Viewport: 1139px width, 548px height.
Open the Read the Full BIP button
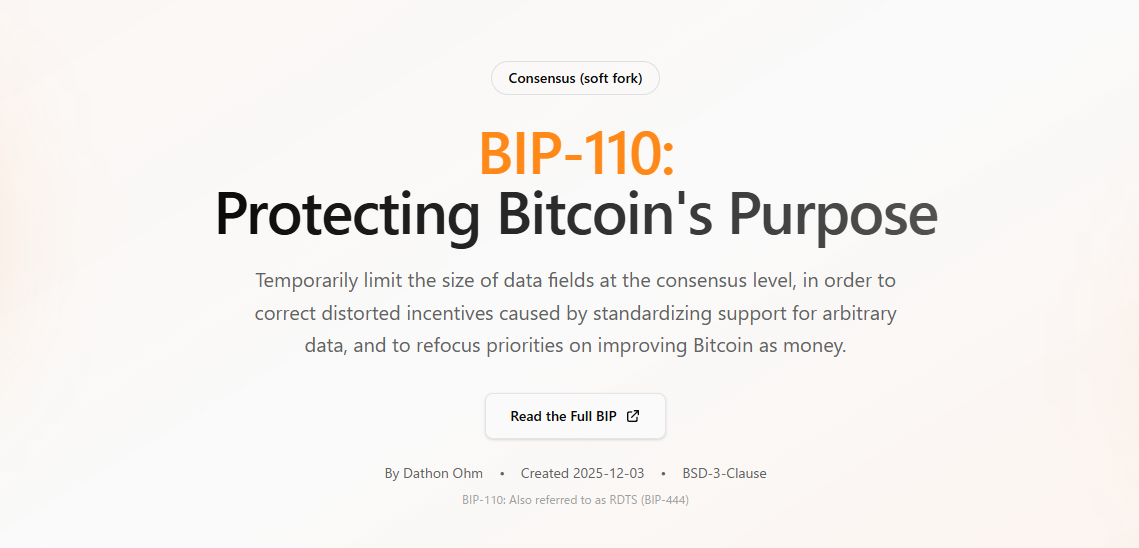click(x=575, y=416)
